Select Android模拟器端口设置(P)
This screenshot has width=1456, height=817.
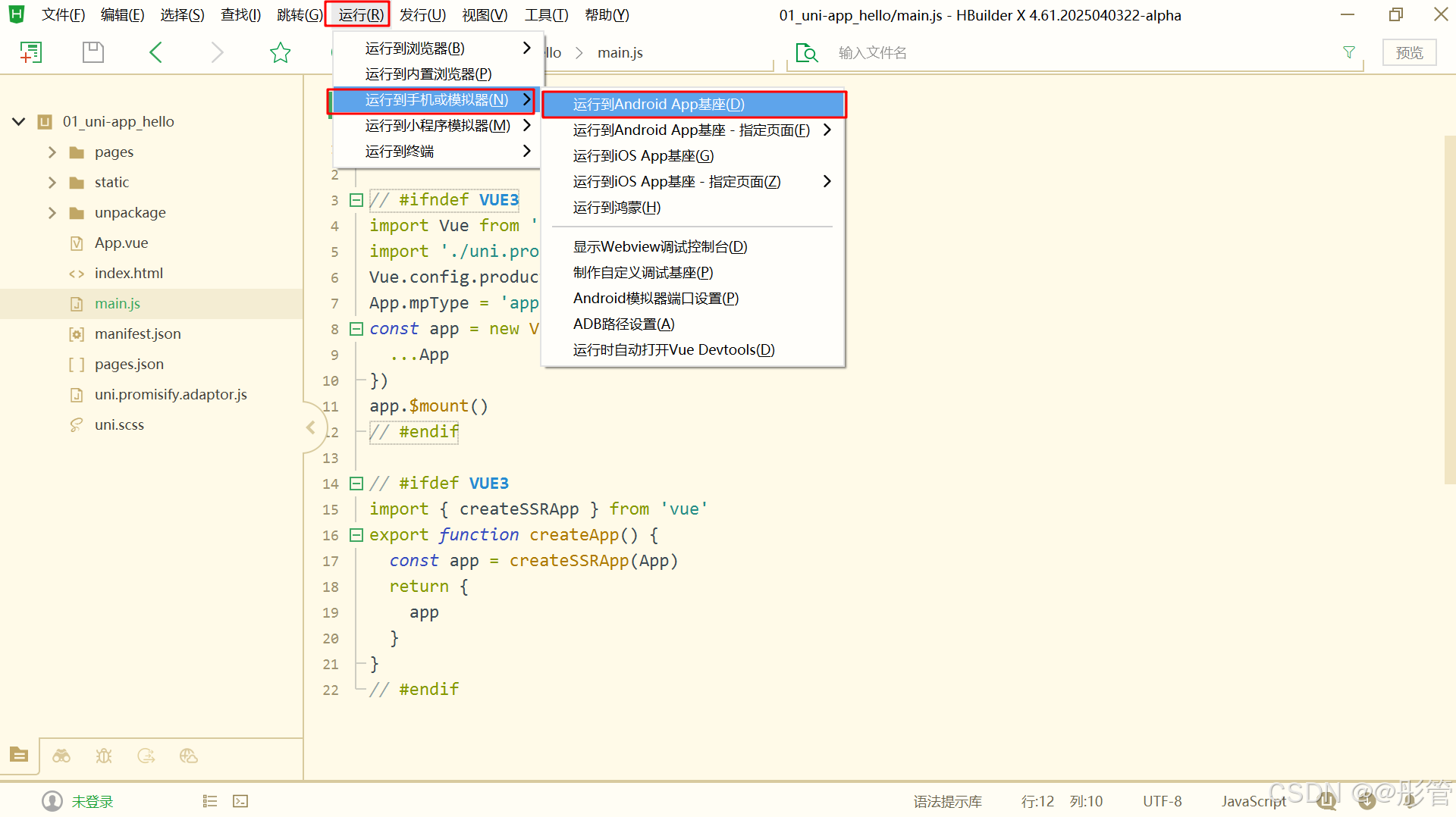[x=693, y=299]
